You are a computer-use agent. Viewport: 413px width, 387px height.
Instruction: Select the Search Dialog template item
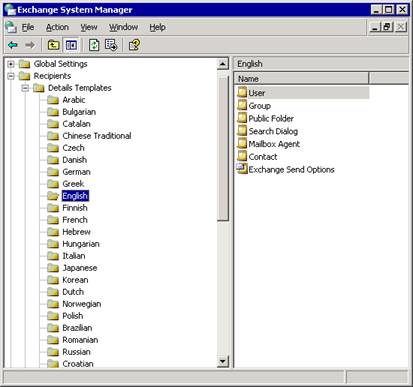[x=273, y=131]
